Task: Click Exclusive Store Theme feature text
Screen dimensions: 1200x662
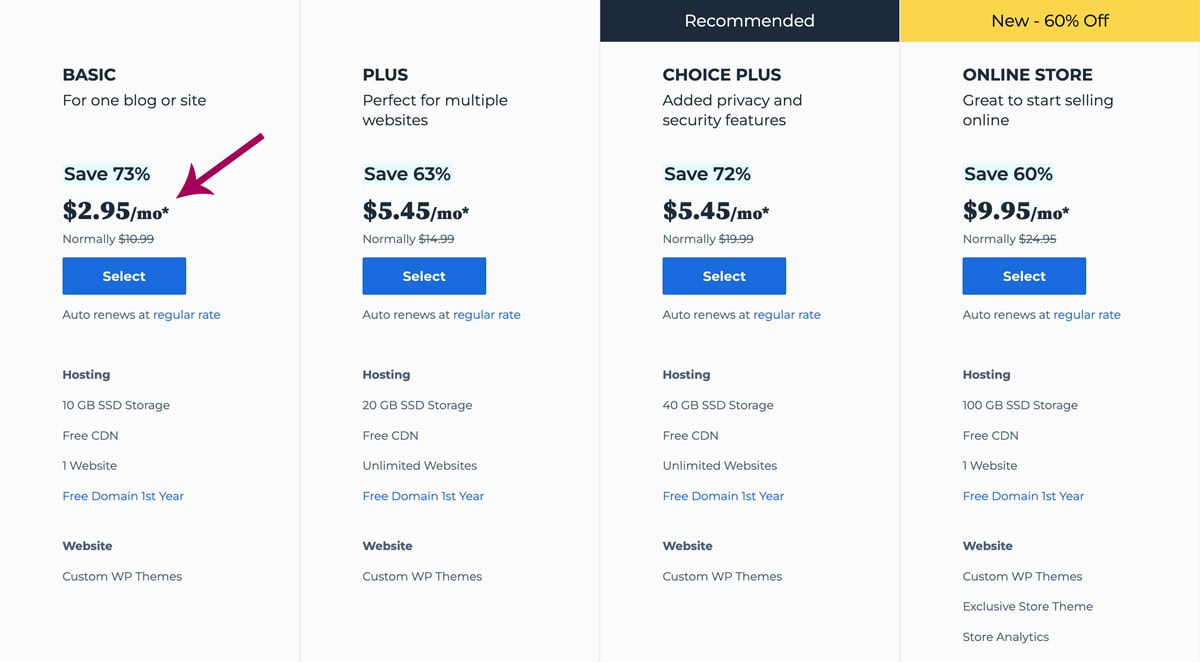Action: pos(1028,606)
